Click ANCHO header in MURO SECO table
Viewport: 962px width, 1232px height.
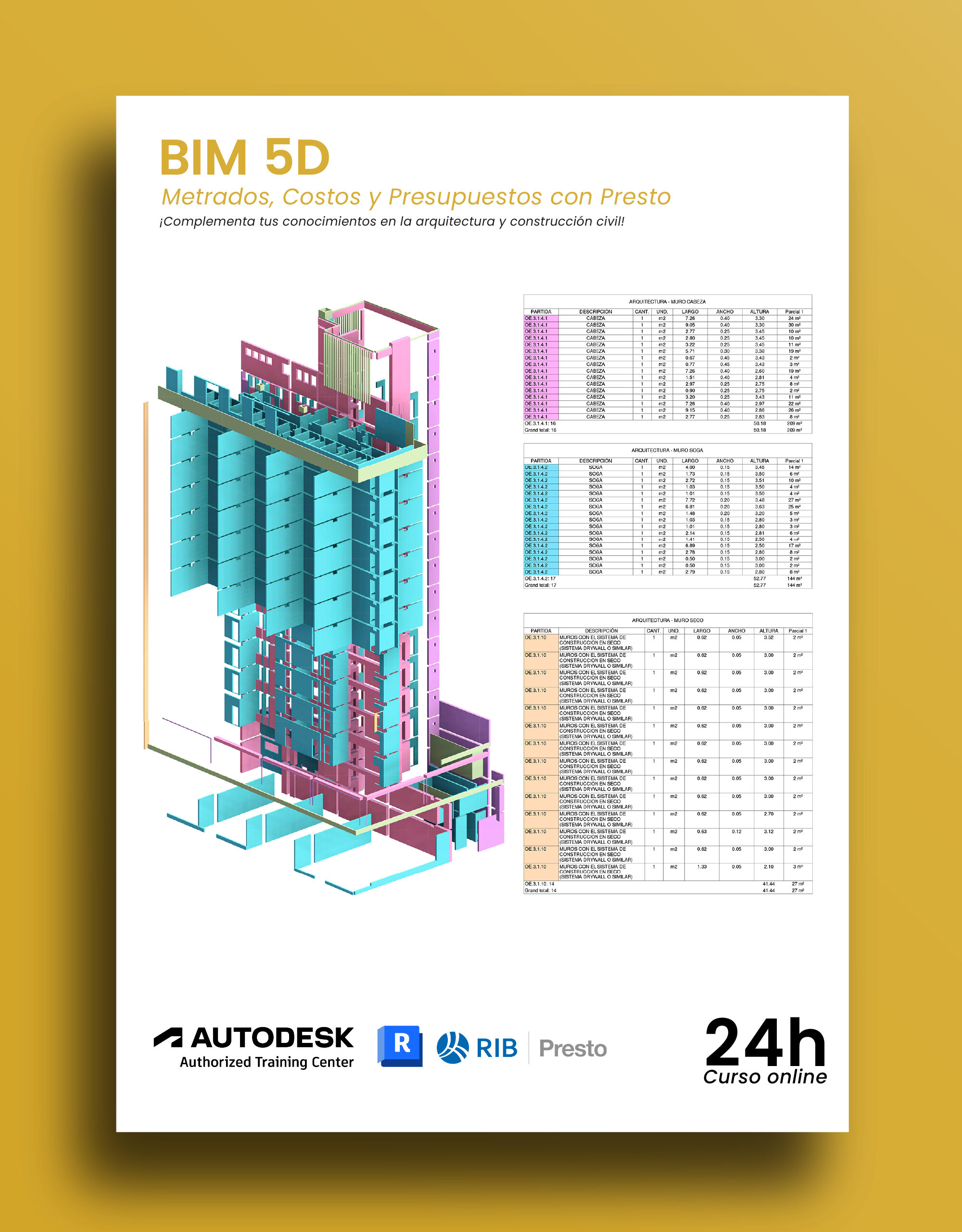tap(736, 630)
